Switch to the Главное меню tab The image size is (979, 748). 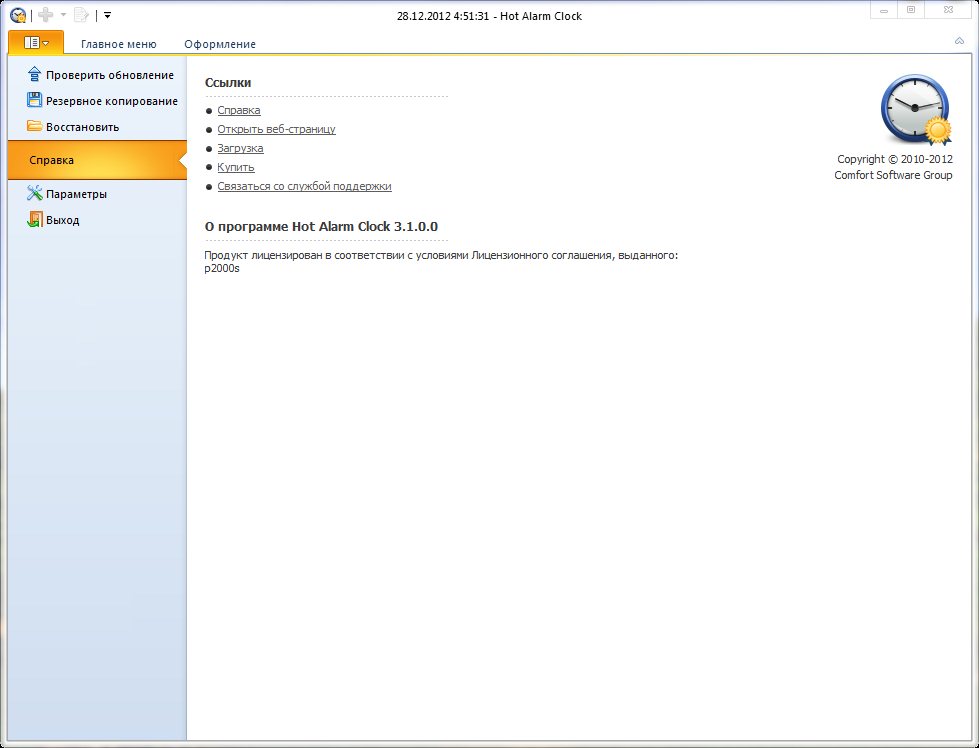coord(119,44)
